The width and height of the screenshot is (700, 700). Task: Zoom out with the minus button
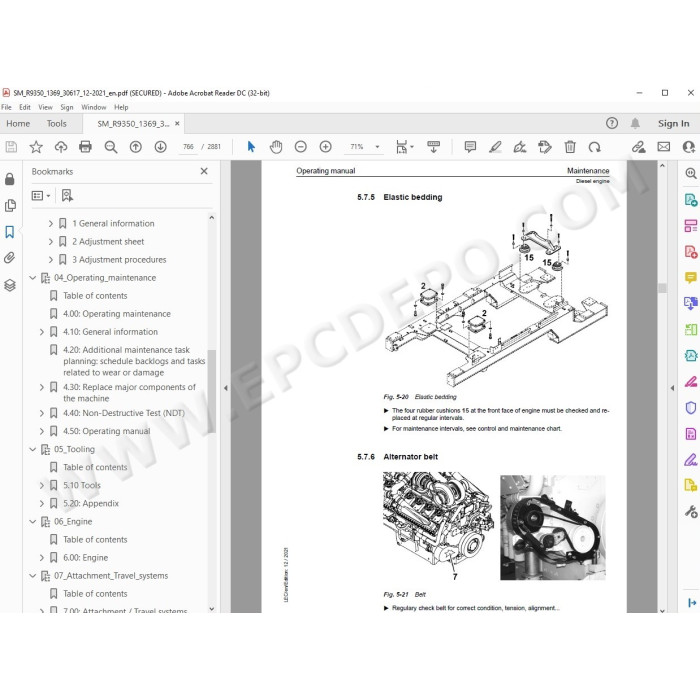coord(301,146)
